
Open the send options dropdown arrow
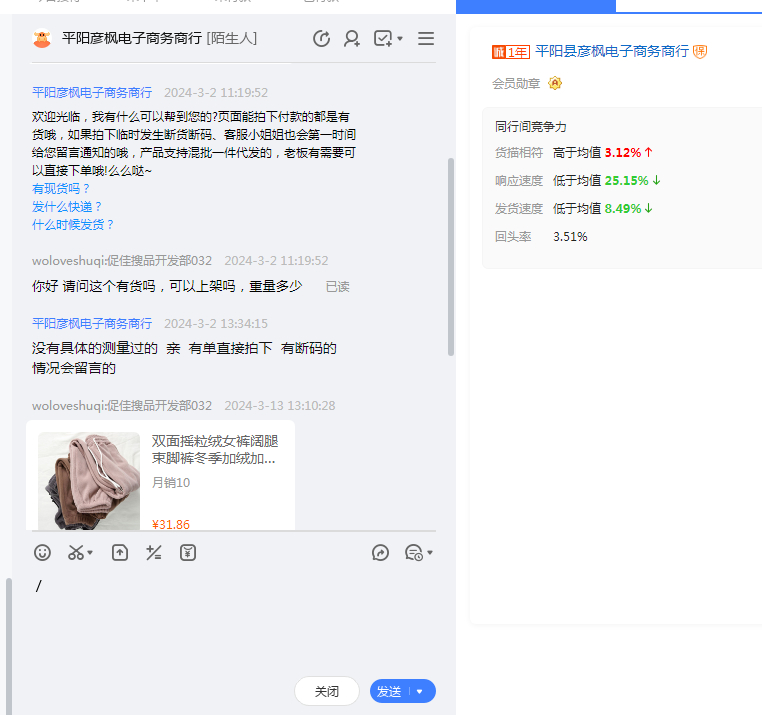click(x=420, y=691)
